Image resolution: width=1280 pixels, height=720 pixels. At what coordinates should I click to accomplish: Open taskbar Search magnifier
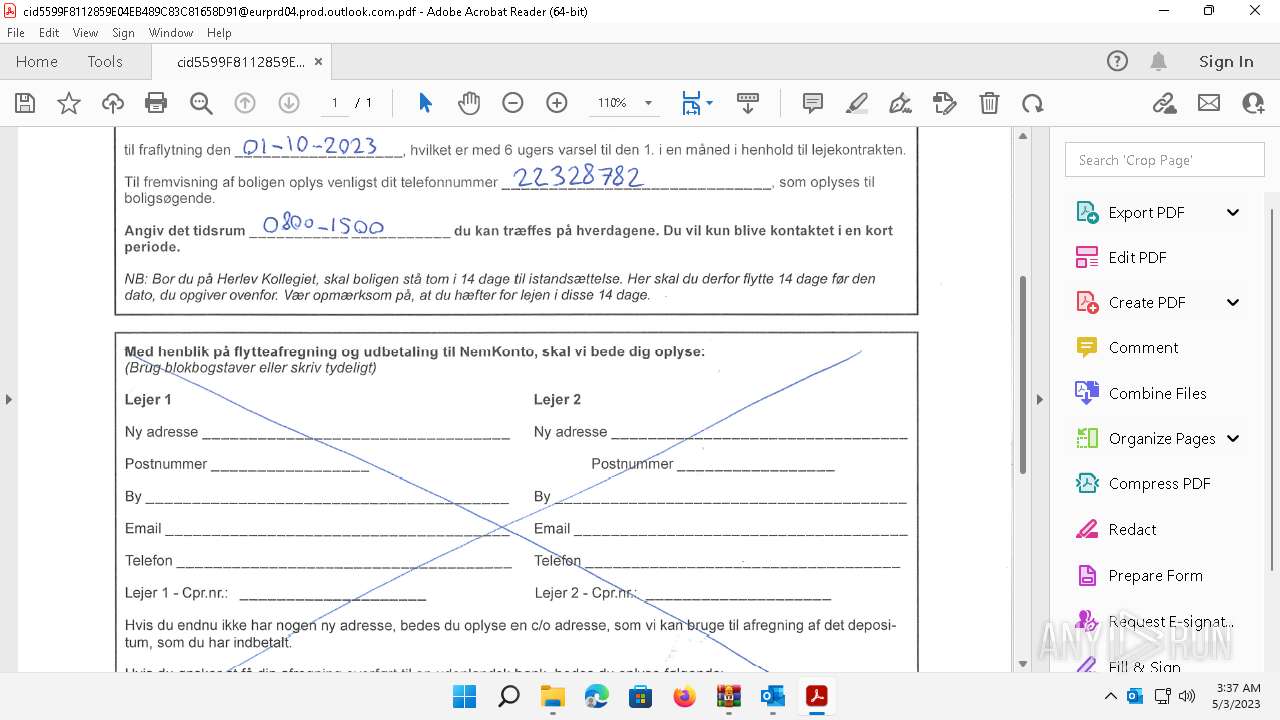click(x=509, y=696)
